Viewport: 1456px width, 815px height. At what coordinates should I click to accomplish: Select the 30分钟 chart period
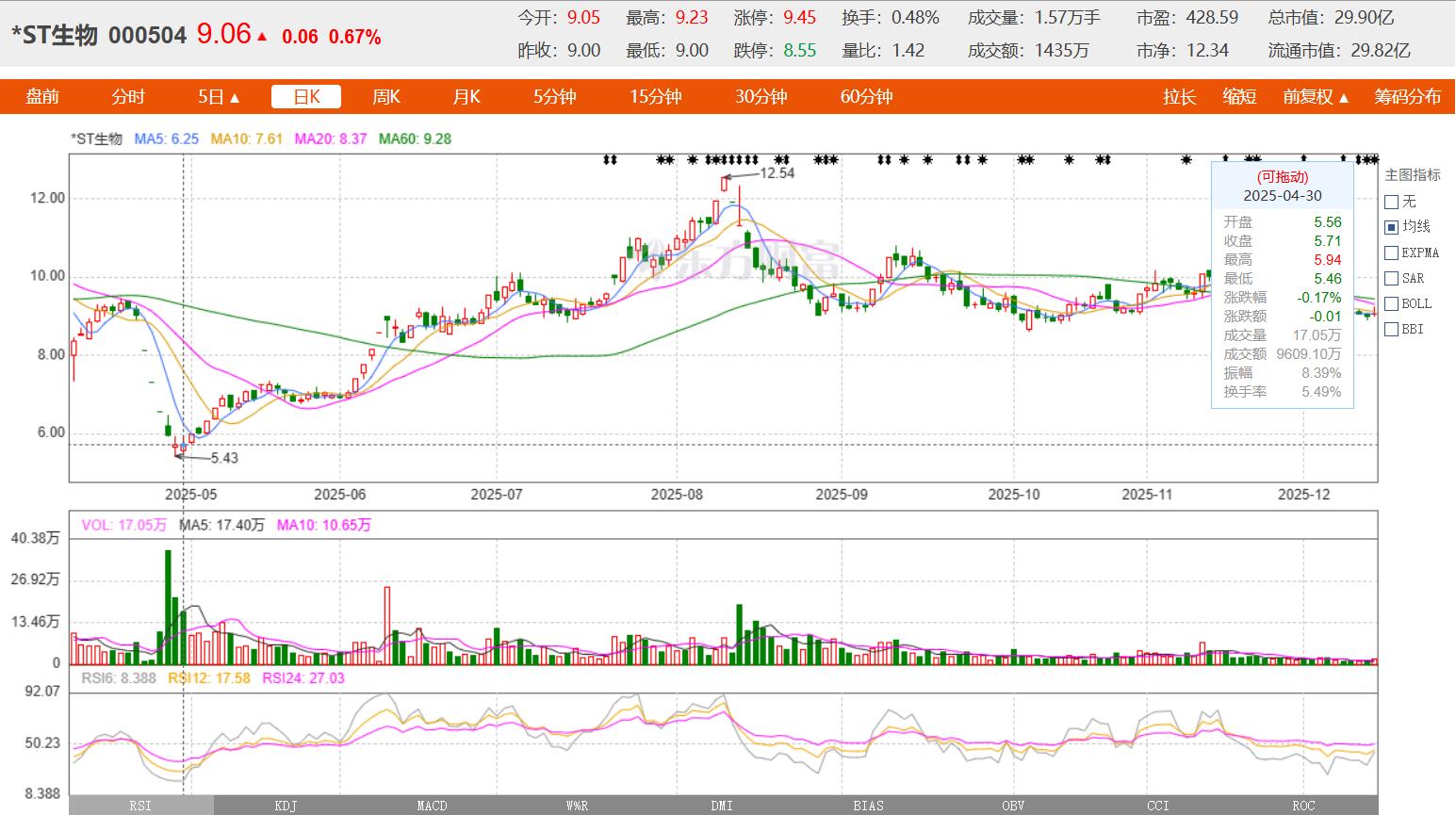(x=761, y=97)
